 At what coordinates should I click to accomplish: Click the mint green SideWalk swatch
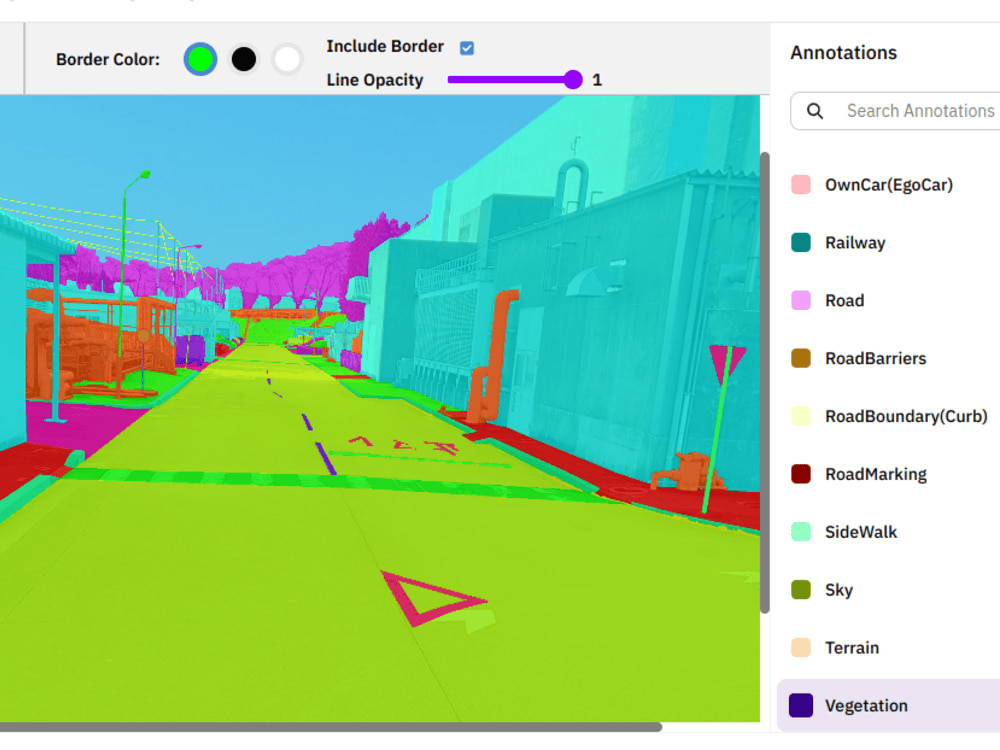[801, 532]
